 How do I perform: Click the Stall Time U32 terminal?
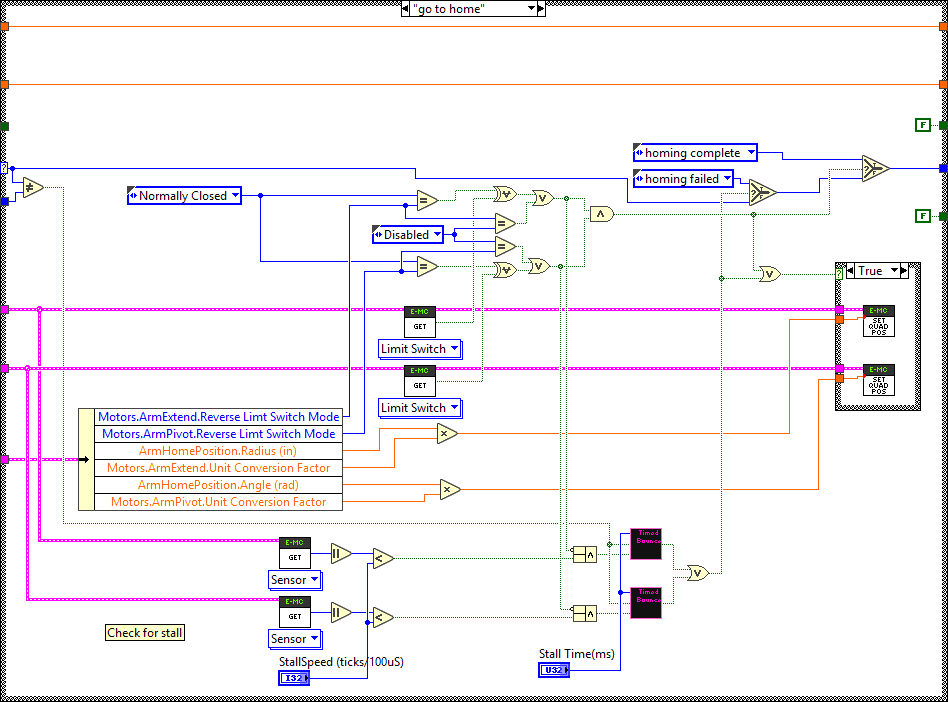[x=554, y=670]
